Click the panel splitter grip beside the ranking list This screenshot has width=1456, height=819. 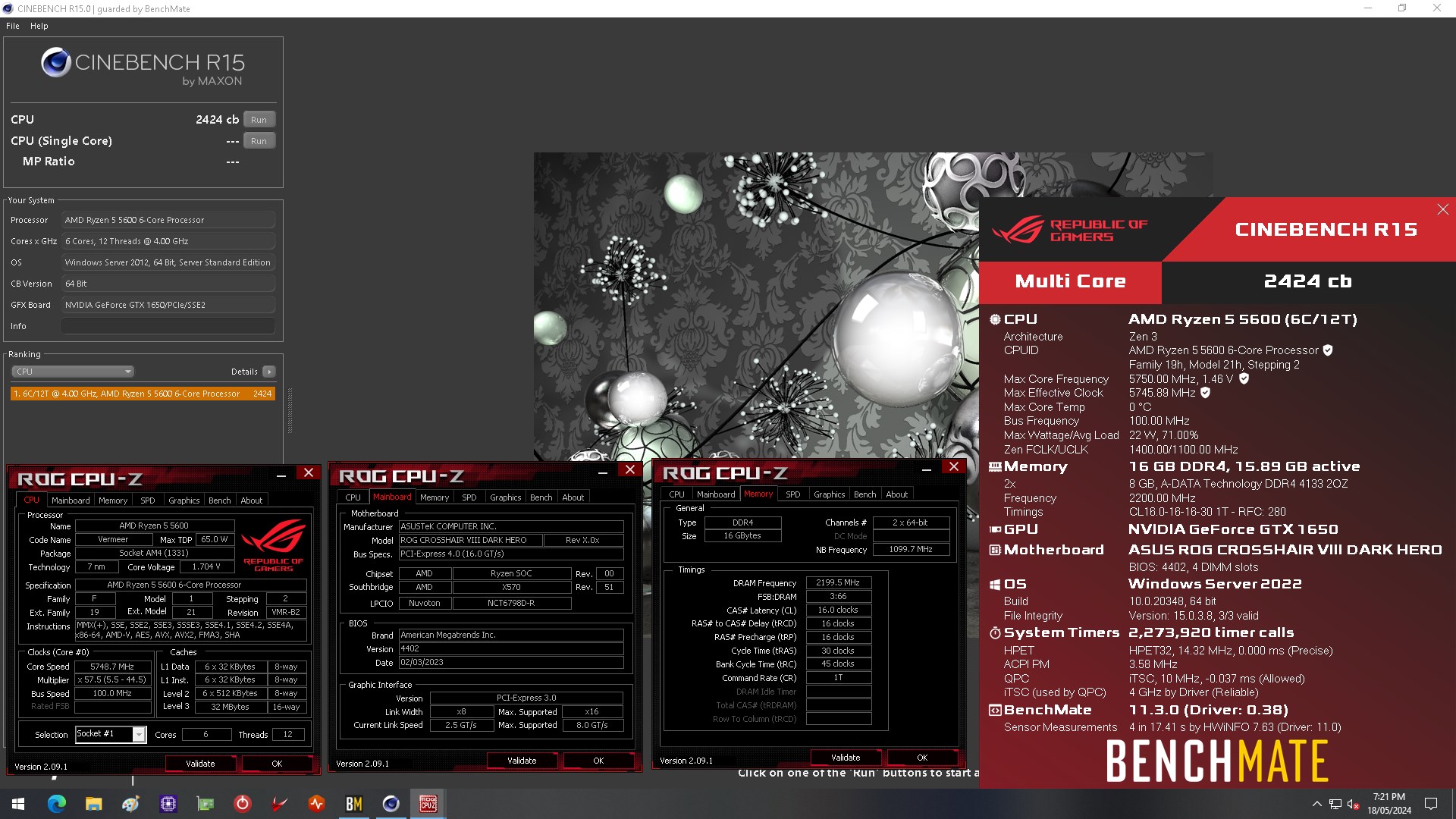coord(289,410)
